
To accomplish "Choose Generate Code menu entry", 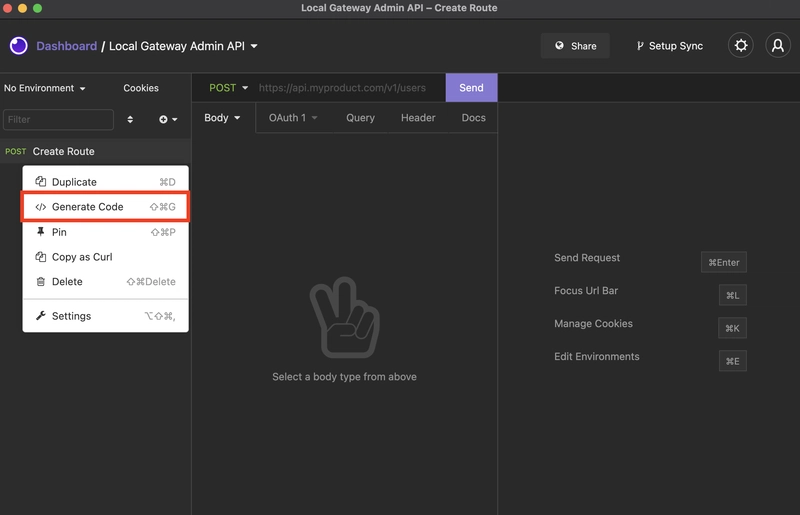I will click(106, 207).
